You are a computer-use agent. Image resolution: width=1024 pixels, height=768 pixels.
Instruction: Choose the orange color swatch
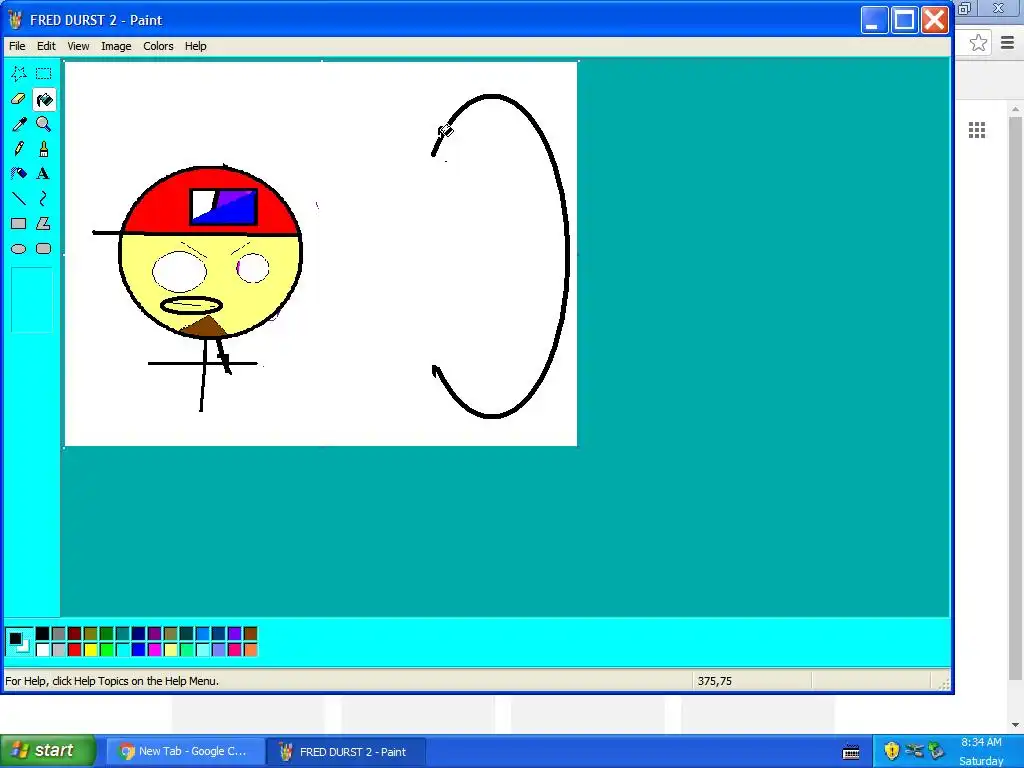click(x=250, y=649)
